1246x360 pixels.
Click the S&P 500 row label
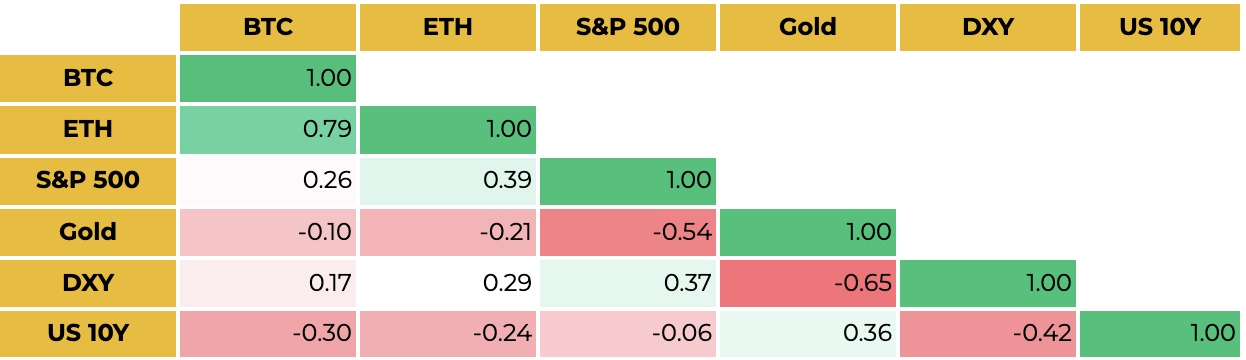[x=88, y=181]
